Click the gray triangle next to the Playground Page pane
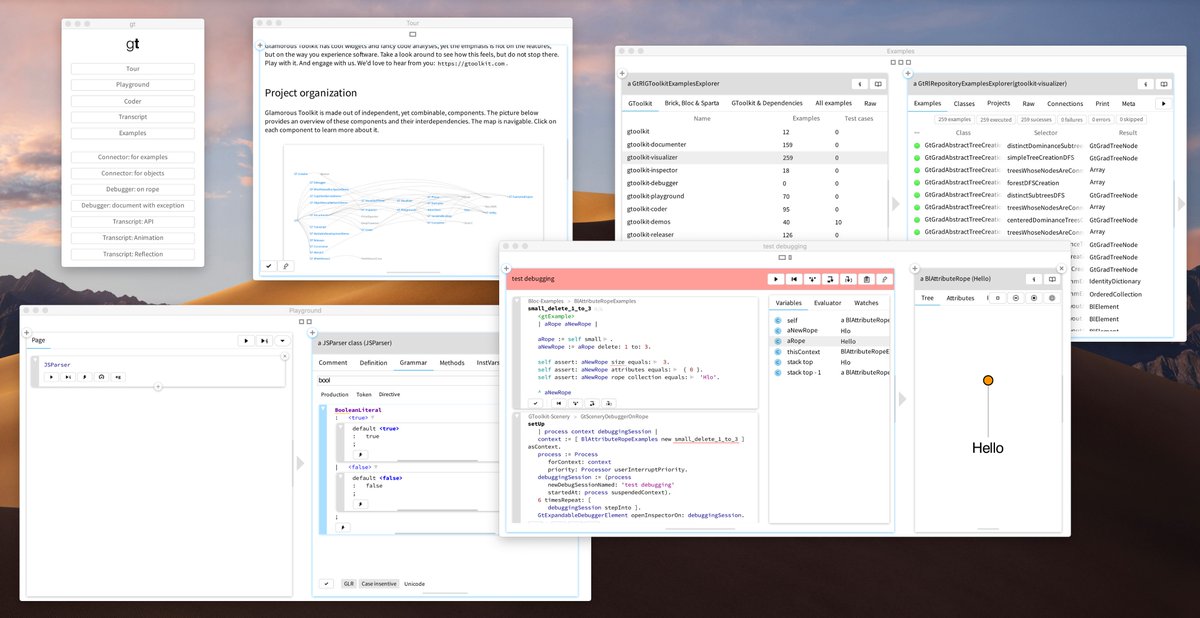This screenshot has width=1200, height=618. (300, 463)
